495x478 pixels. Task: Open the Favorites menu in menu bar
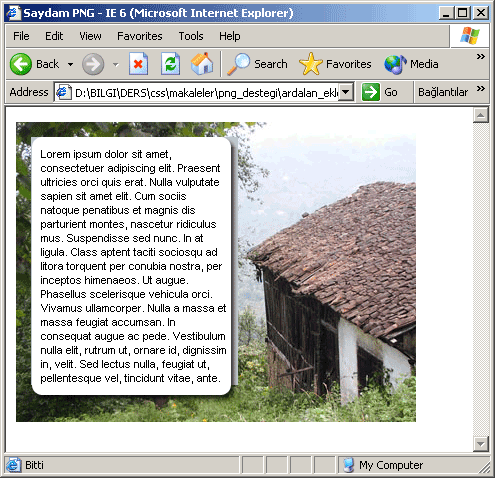(140, 36)
